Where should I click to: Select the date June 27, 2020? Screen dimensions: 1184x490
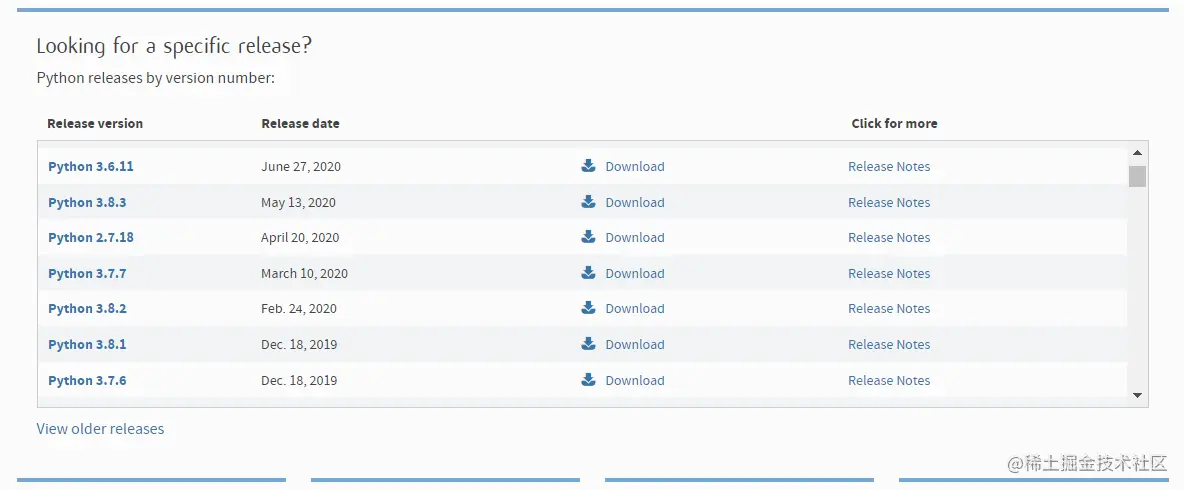[x=301, y=166]
